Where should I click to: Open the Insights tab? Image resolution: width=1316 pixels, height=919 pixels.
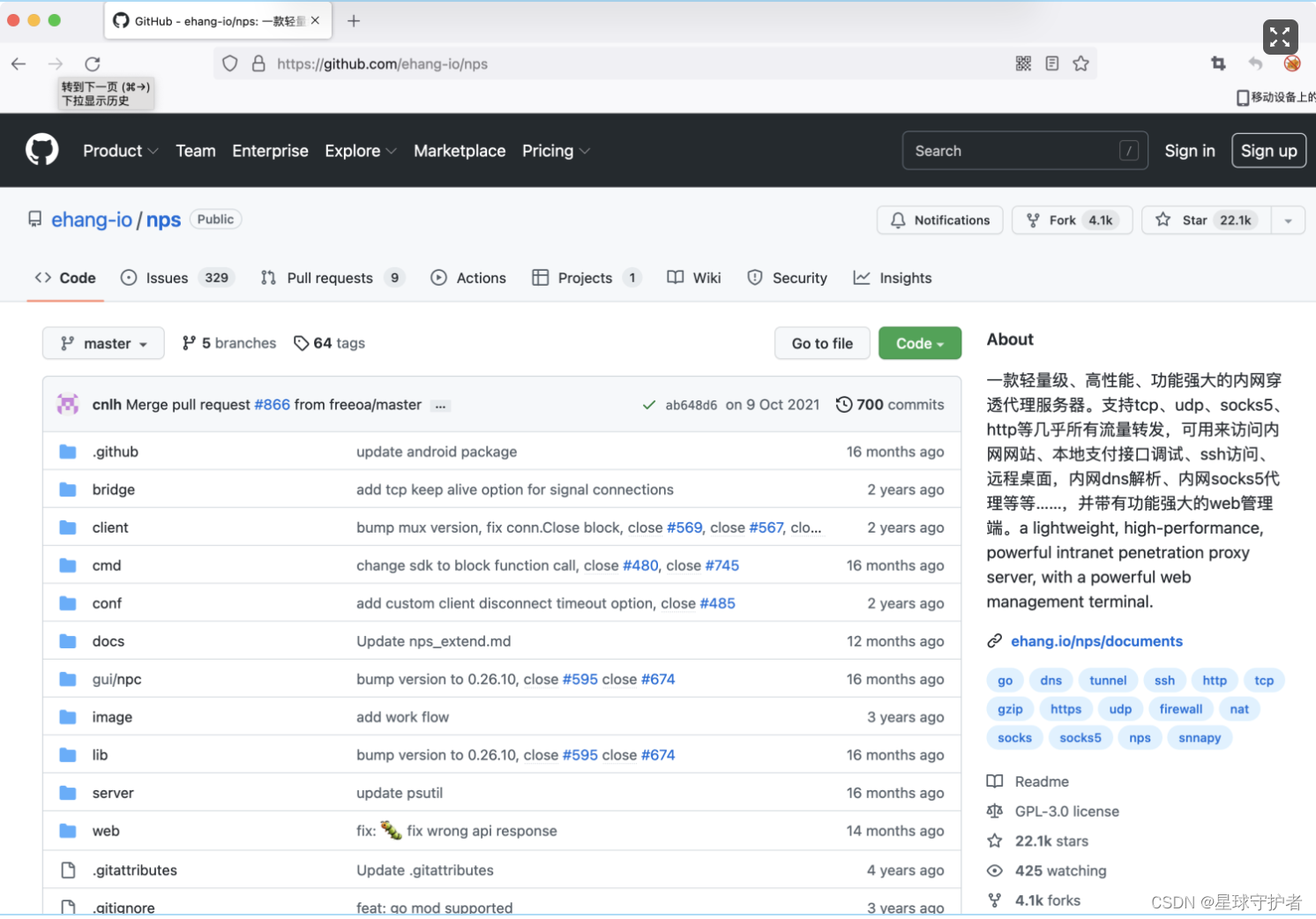(x=893, y=278)
